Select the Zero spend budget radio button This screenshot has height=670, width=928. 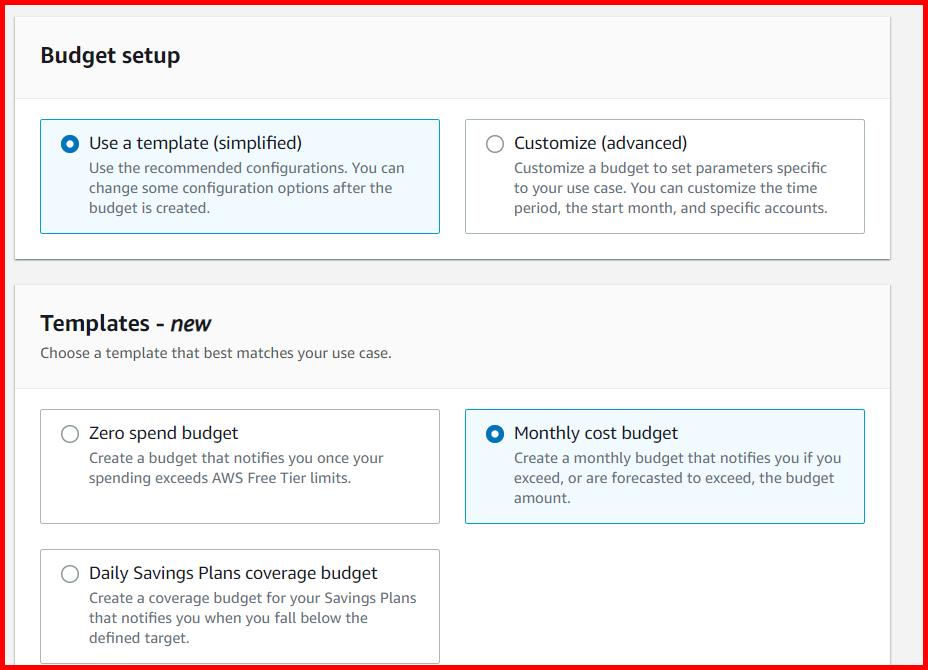point(70,433)
